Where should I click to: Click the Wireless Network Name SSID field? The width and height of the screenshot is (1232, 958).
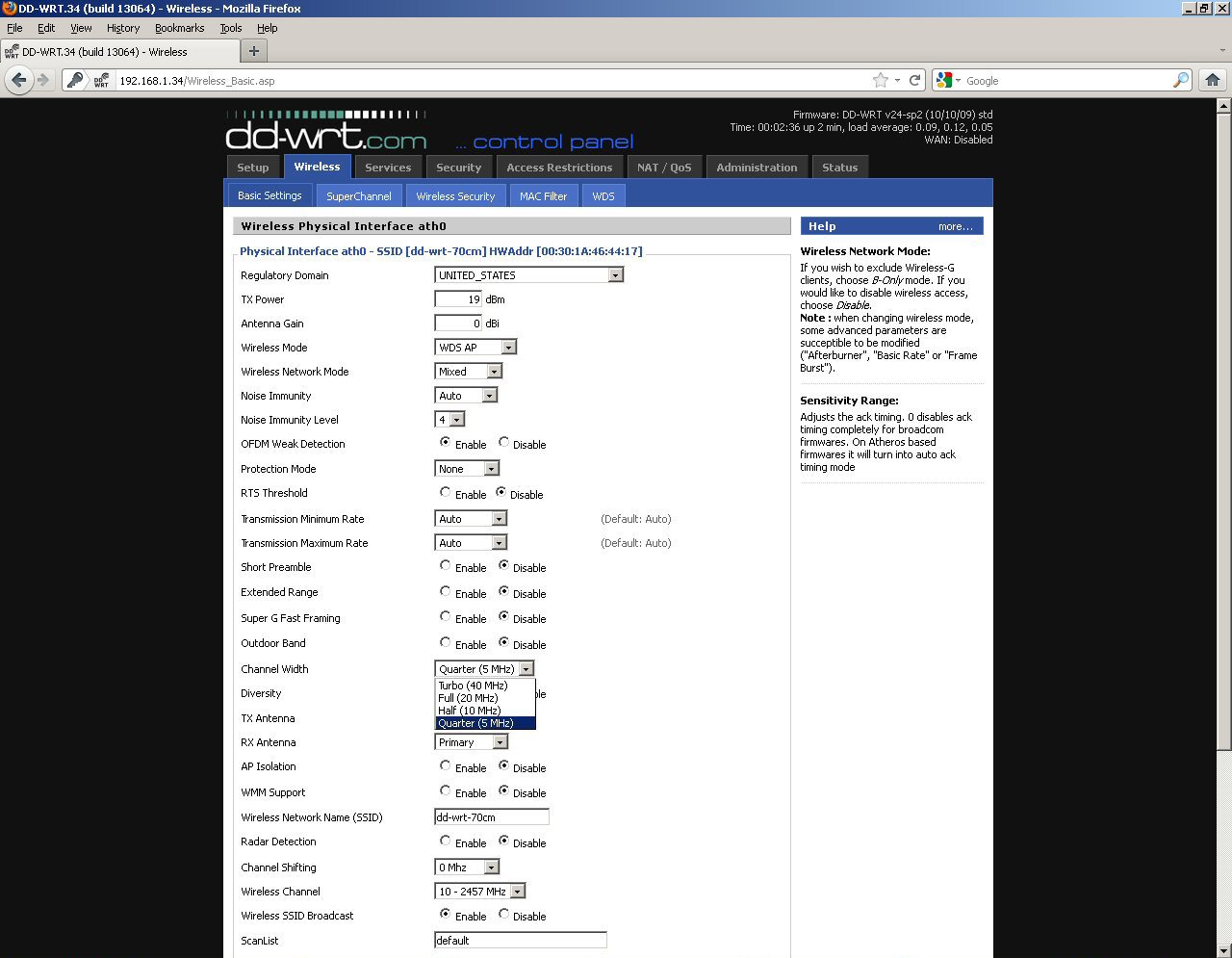pos(492,816)
